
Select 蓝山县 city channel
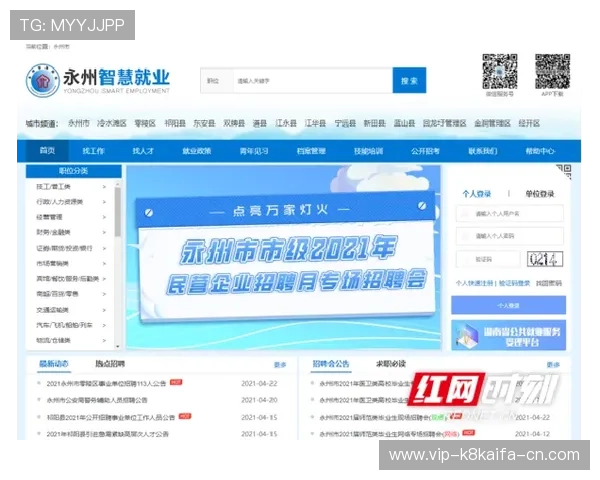tap(404, 123)
